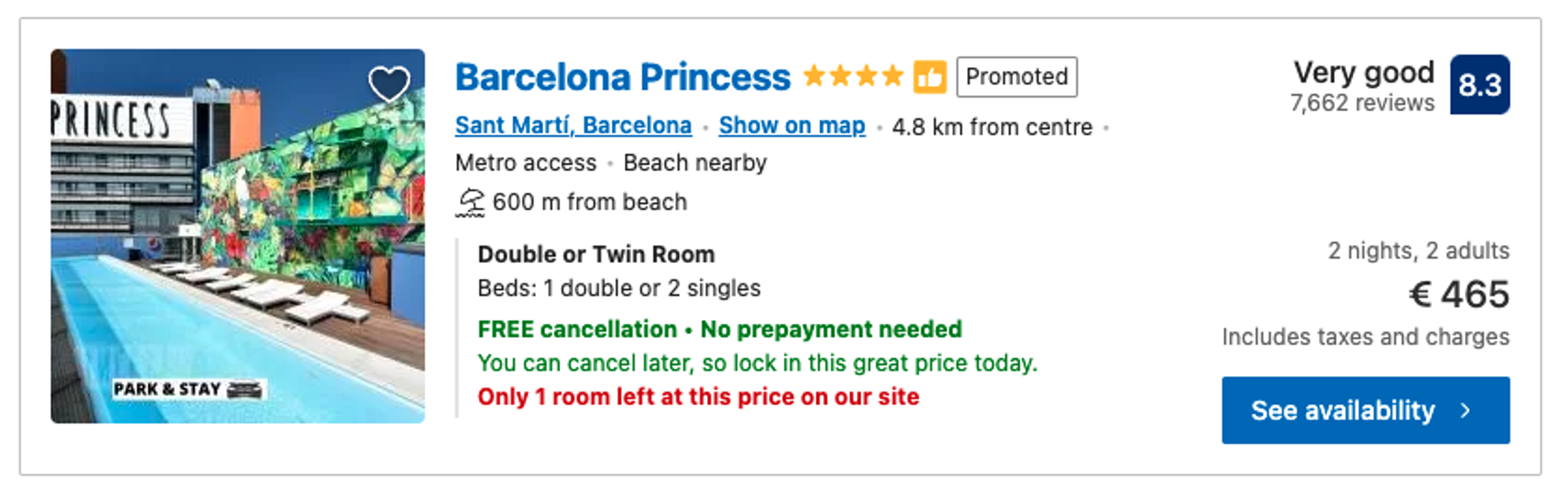Click the Very good rating text
This screenshot has width=1568, height=496.
tap(1363, 73)
